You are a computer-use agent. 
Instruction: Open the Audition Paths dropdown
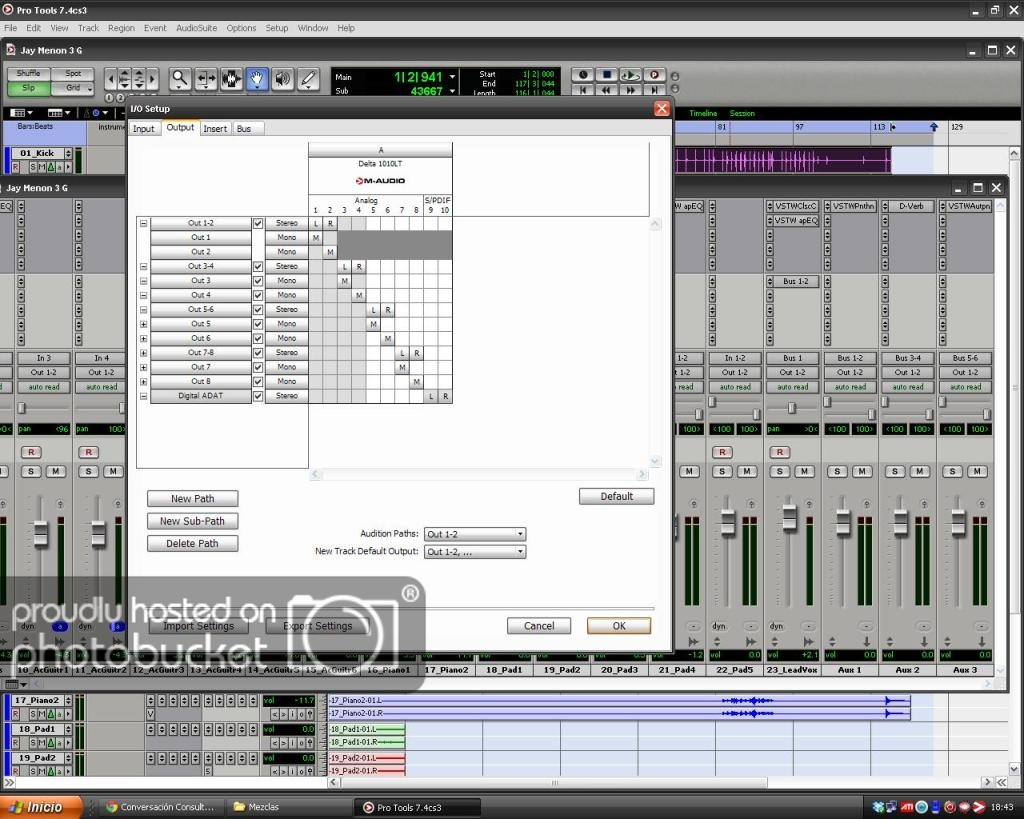475,534
